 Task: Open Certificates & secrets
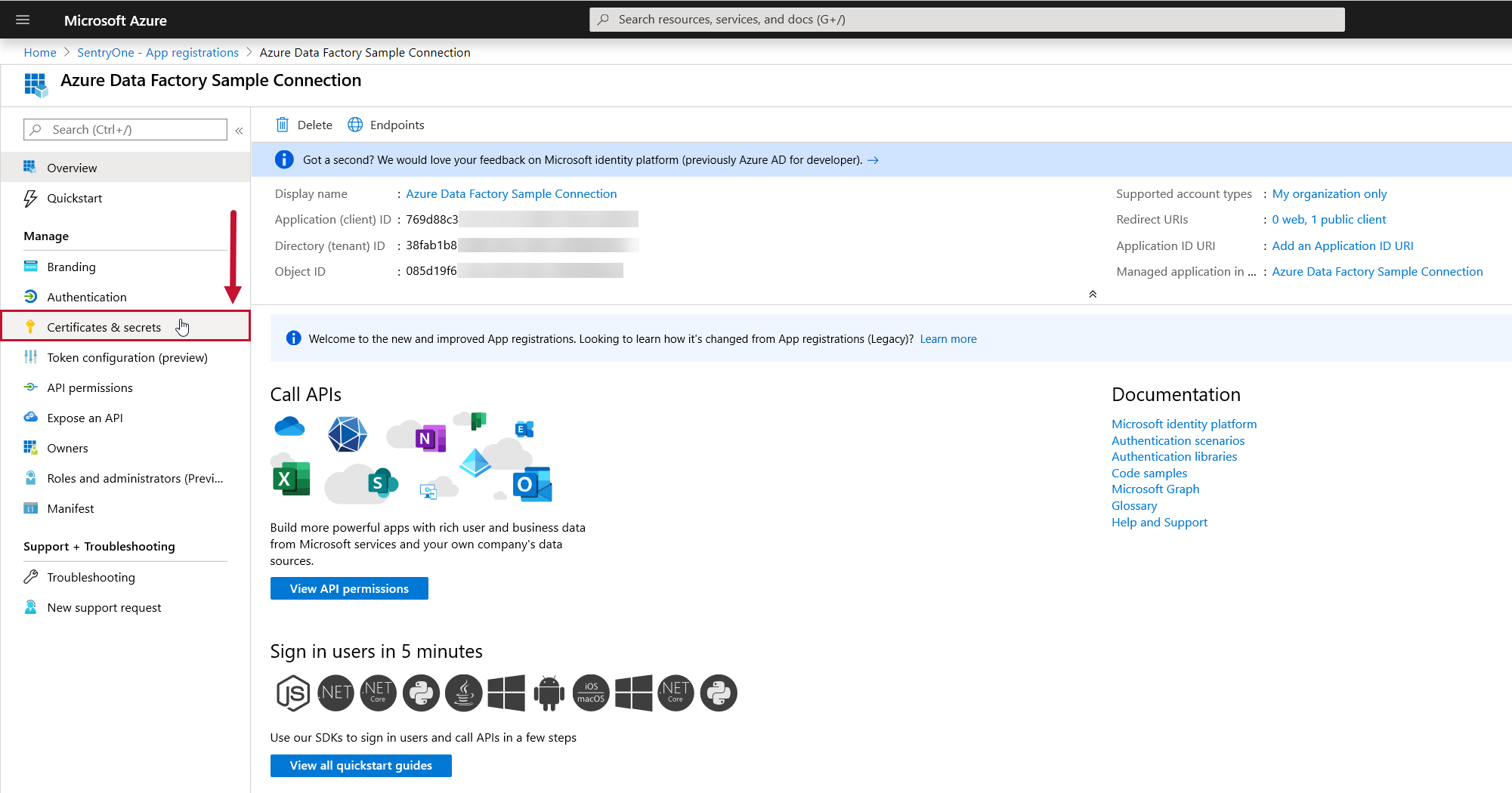(x=125, y=326)
